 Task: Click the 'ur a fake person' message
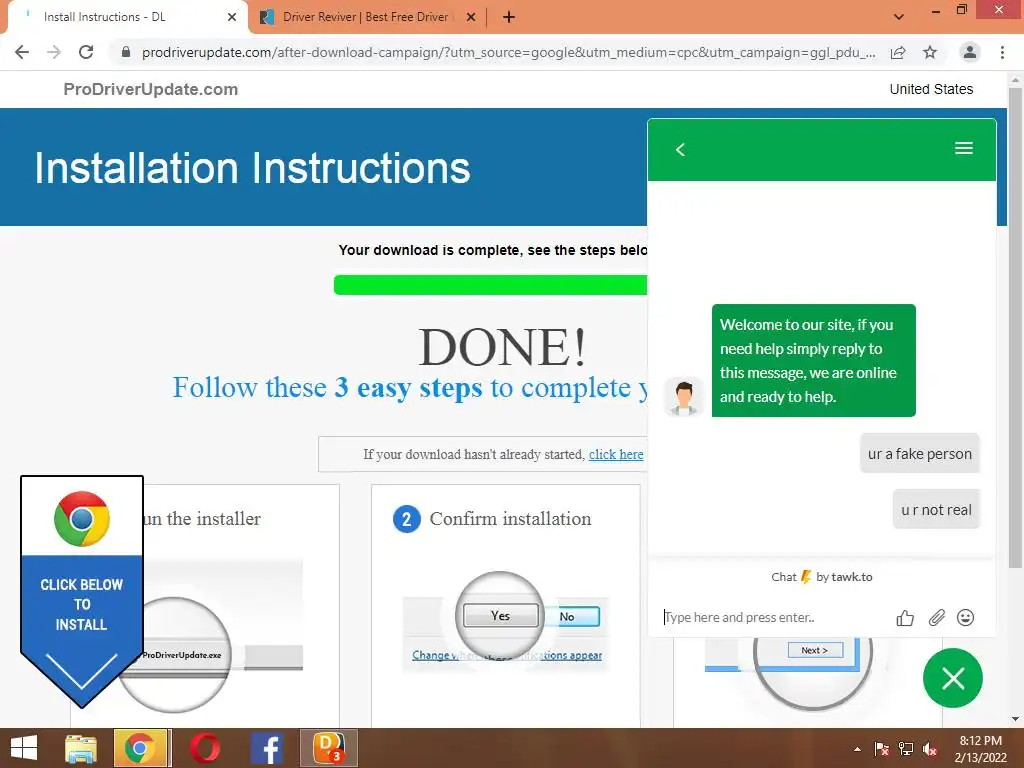point(920,454)
